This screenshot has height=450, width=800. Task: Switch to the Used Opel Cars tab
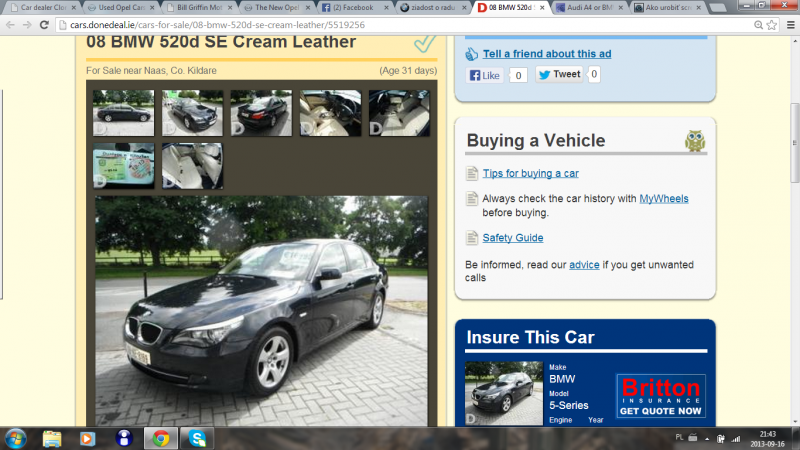point(121,7)
